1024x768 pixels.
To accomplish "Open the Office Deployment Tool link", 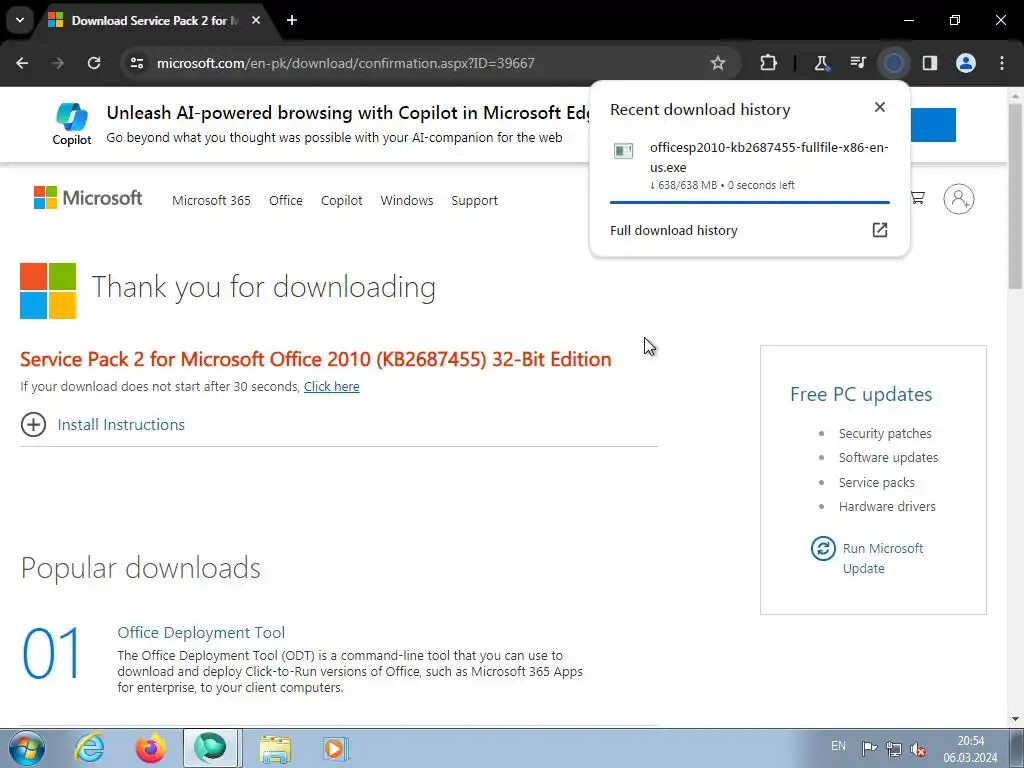I will tap(200, 633).
